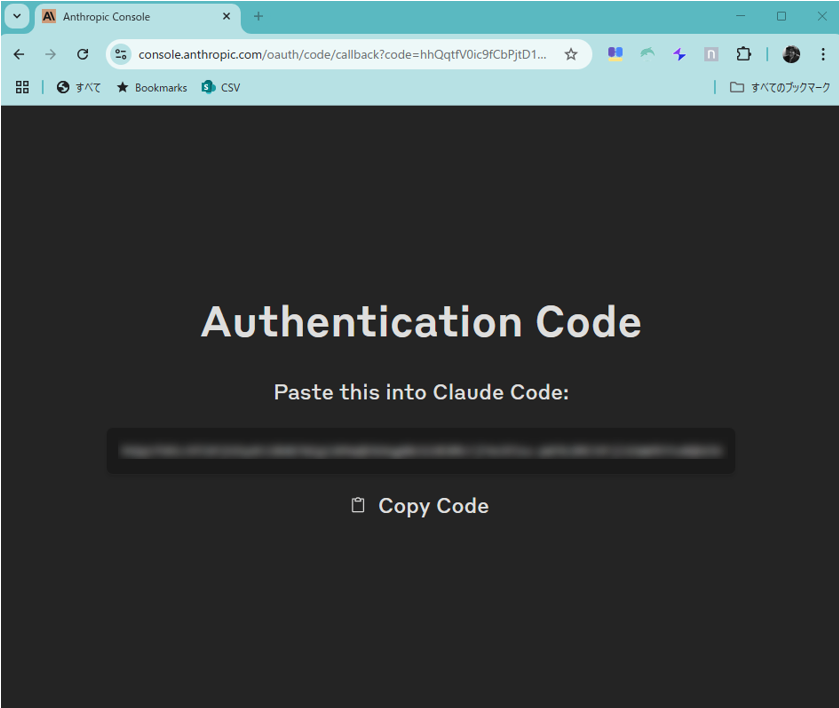Open the apps grid shortcut
Image resolution: width=839 pixels, height=708 pixels.
pos(22,87)
